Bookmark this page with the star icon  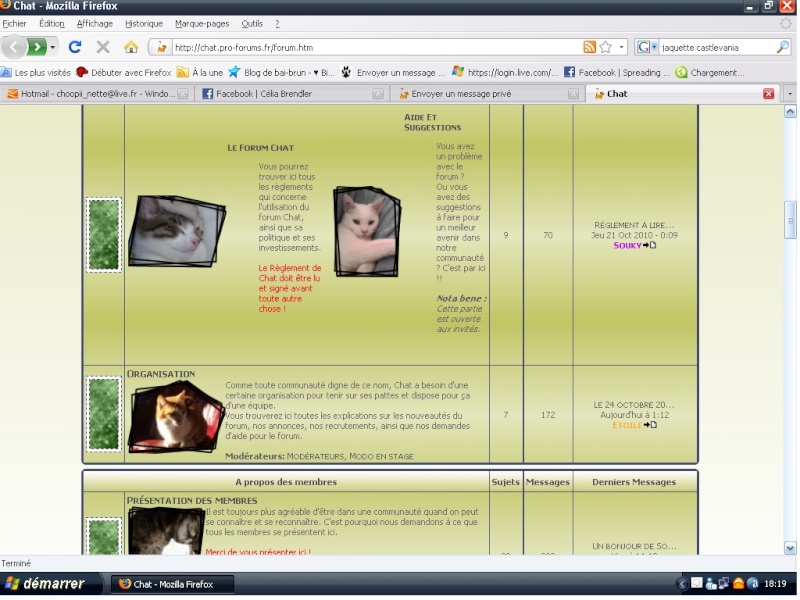click(x=606, y=47)
